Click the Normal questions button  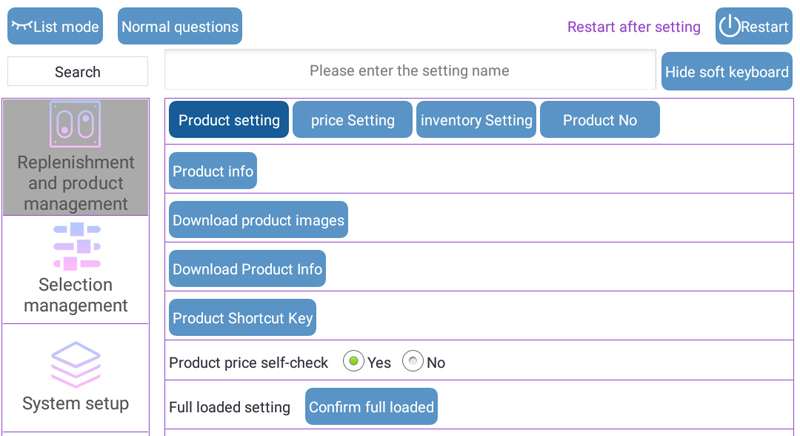[180, 26]
